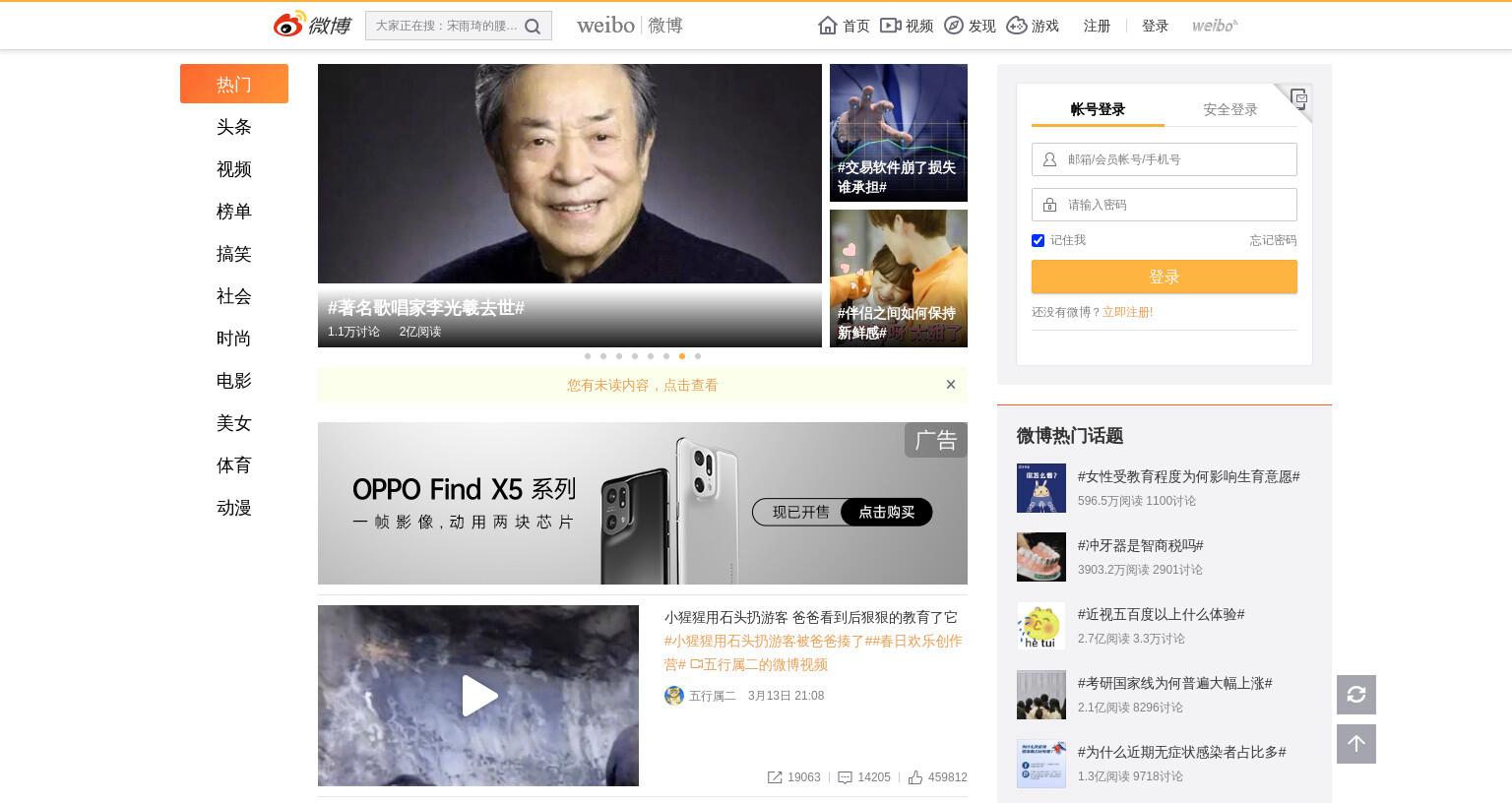This screenshot has width=1512, height=803.
Task: Click the back-to-top arrow button
Action: pos(1356,744)
